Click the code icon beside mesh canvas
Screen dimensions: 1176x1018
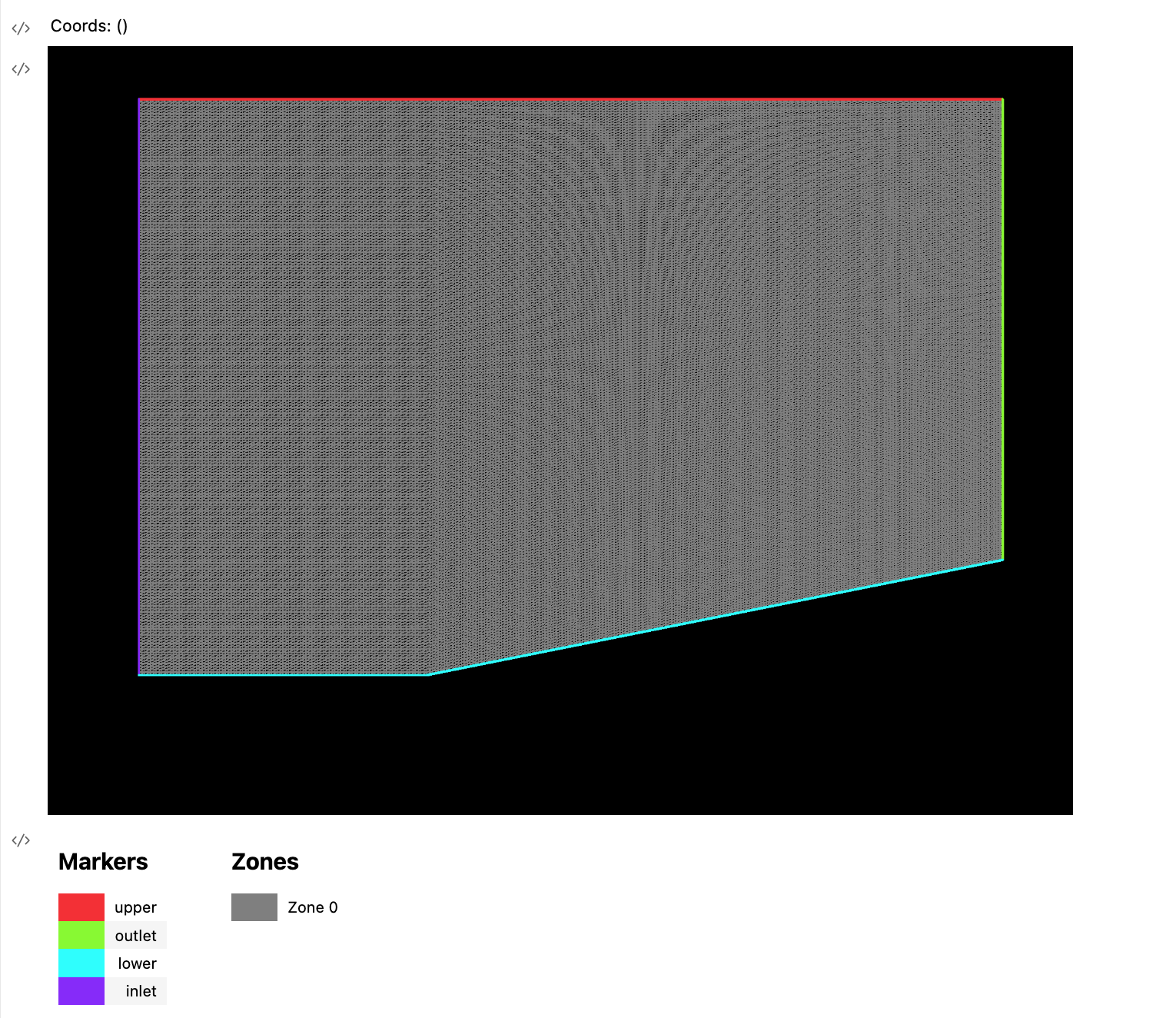click(x=21, y=69)
